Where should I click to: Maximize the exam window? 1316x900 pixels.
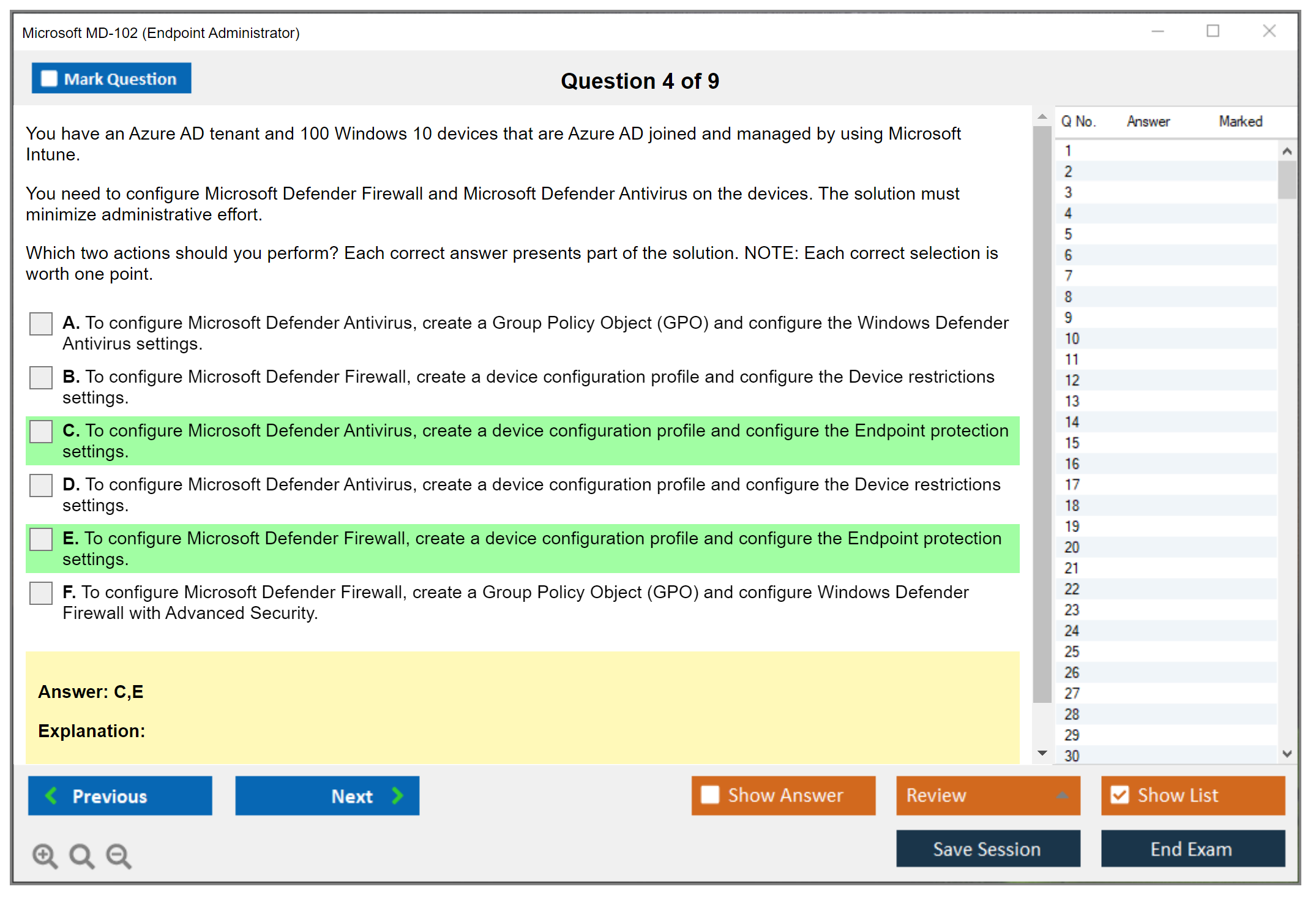1213,31
